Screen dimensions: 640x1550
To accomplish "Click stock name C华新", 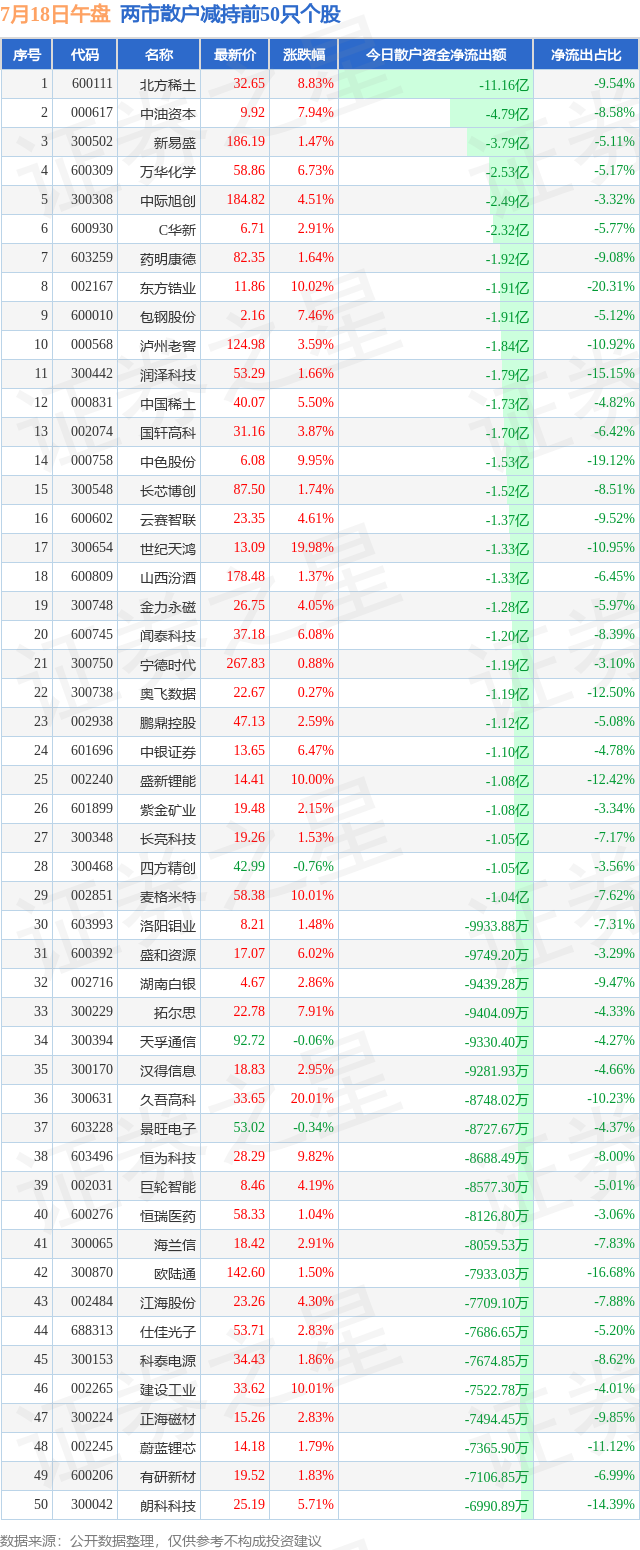I will (177, 230).
